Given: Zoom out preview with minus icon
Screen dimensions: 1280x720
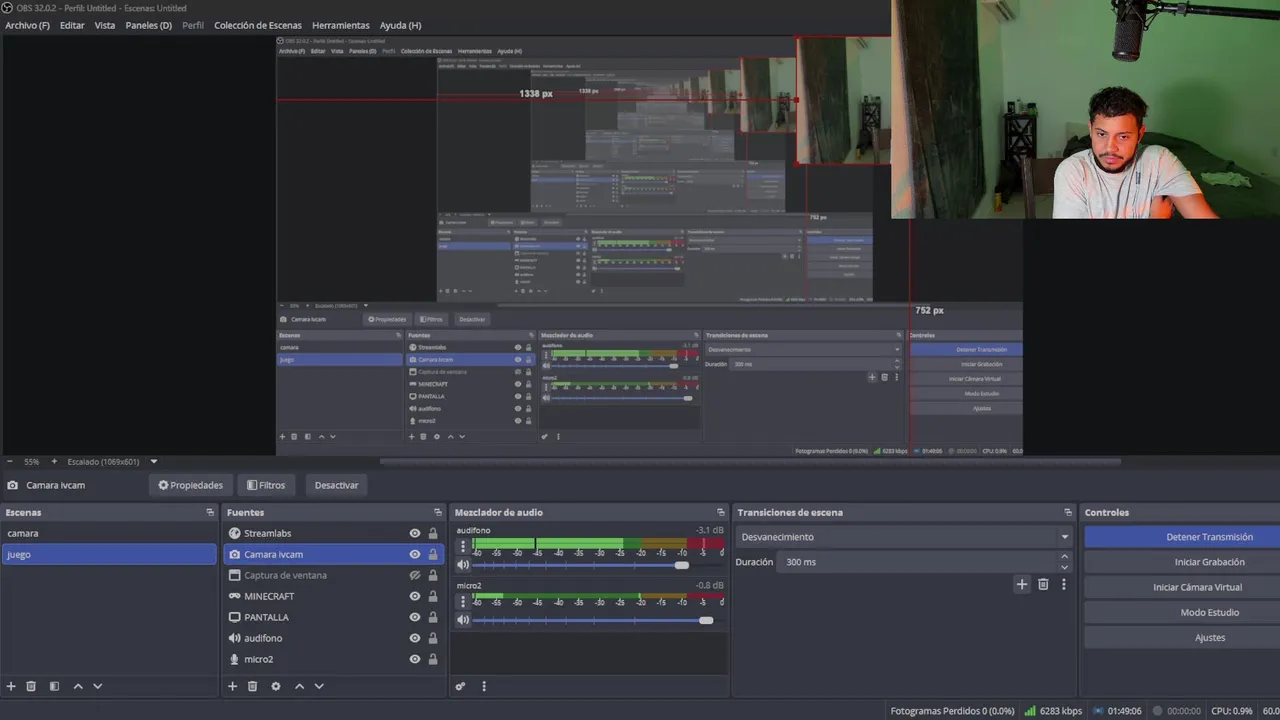Looking at the screenshot, I should tap(9, 462).
